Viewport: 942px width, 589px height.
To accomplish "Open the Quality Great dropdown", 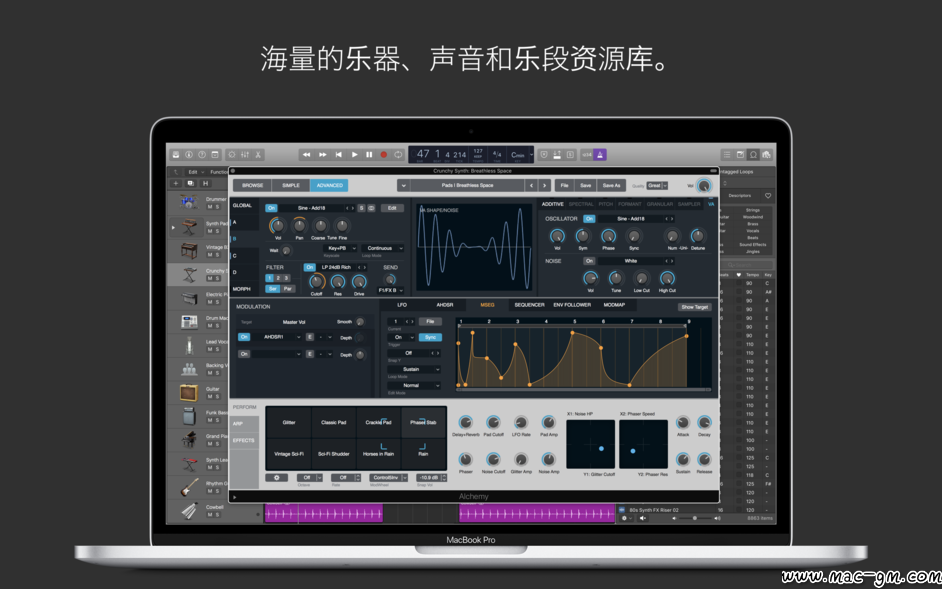I will click(657, 186).
